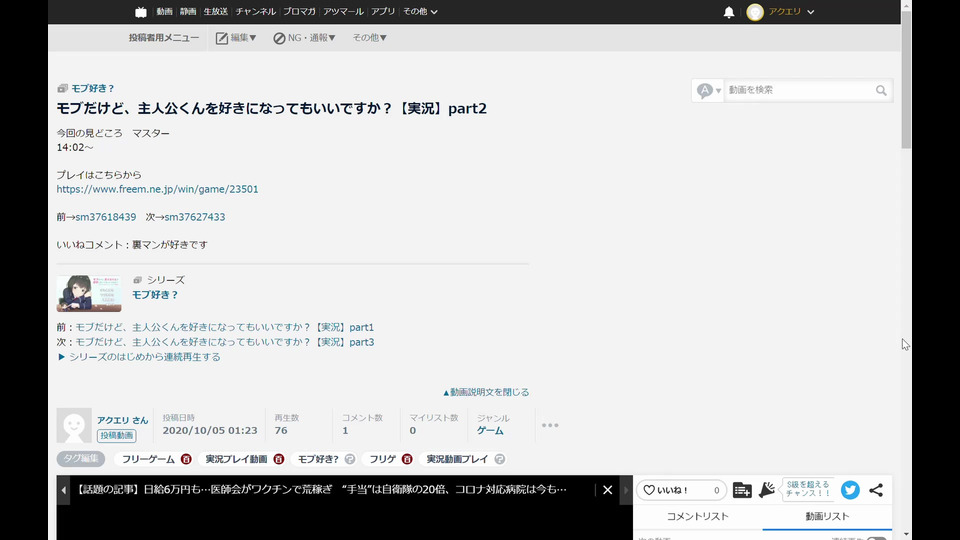Open 生放送 in the top menu

click(x=216, y=12)
